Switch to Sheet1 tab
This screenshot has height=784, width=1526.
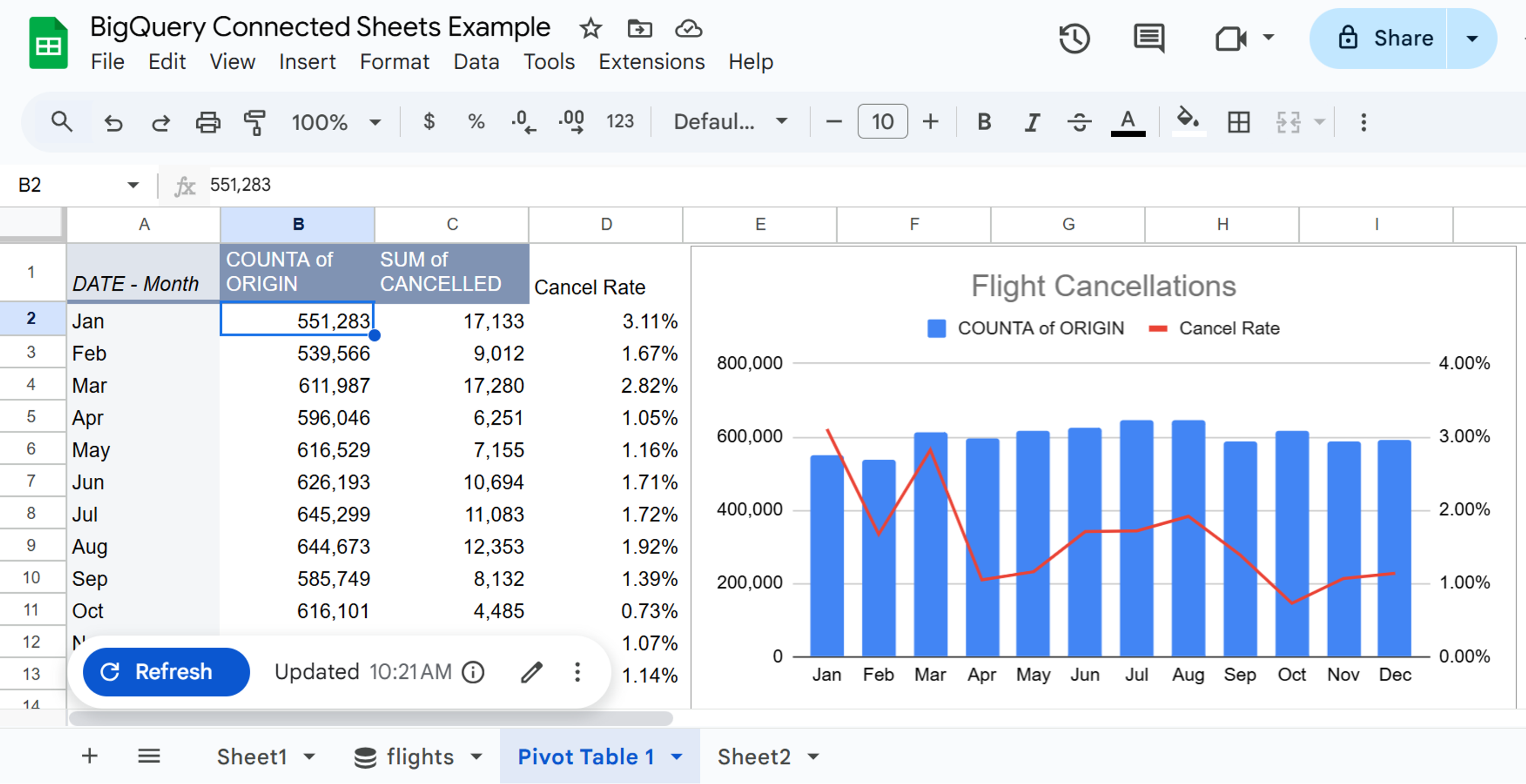click(252, 757)
